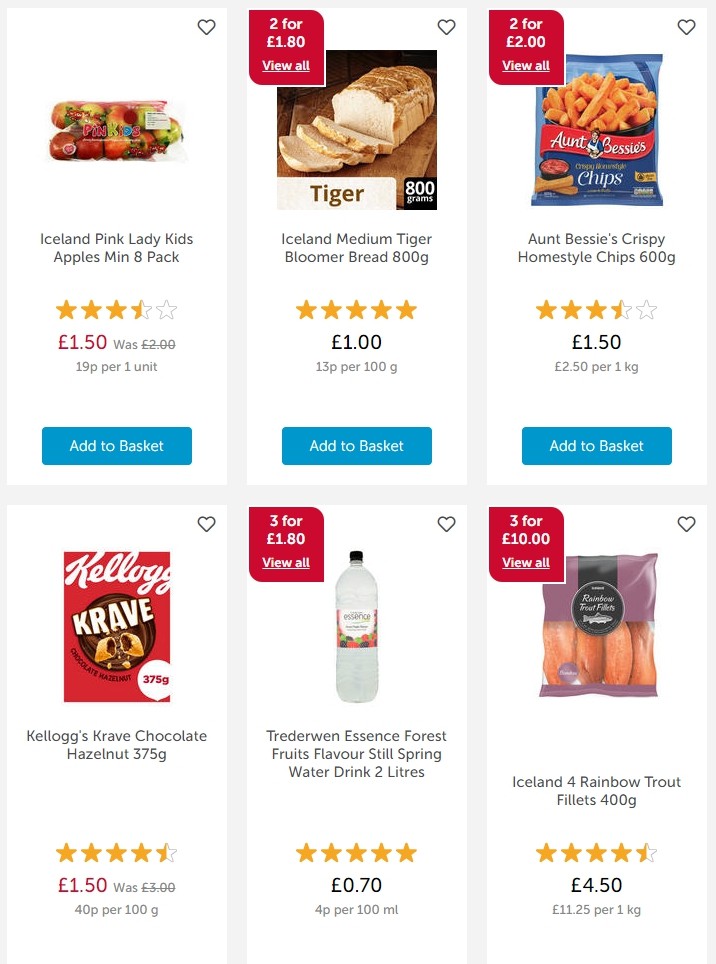This screenshot has width=716, height=964.
Task: Click the heart icon on Iceland Medium Tiger Bloomer Bread
Action: (446, 27)
